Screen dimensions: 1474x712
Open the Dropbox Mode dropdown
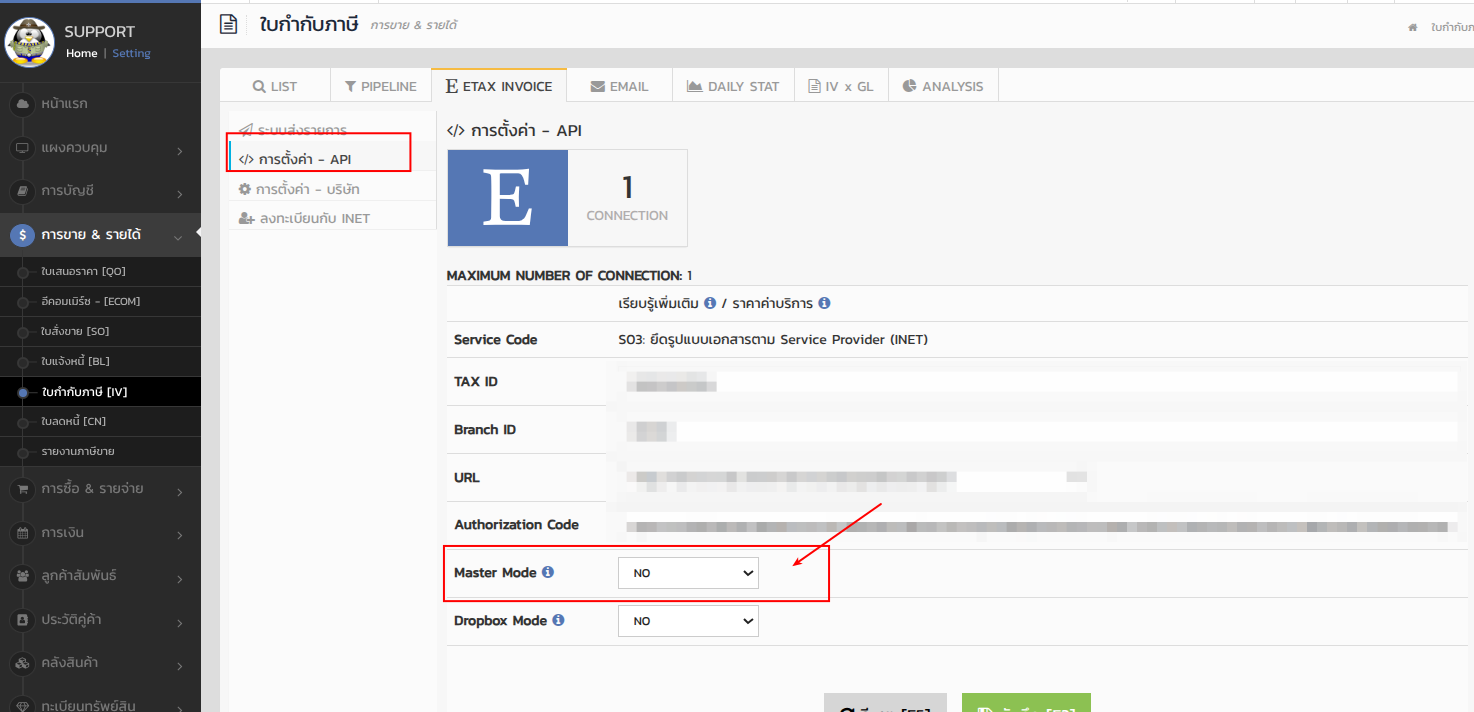(688, 621)
